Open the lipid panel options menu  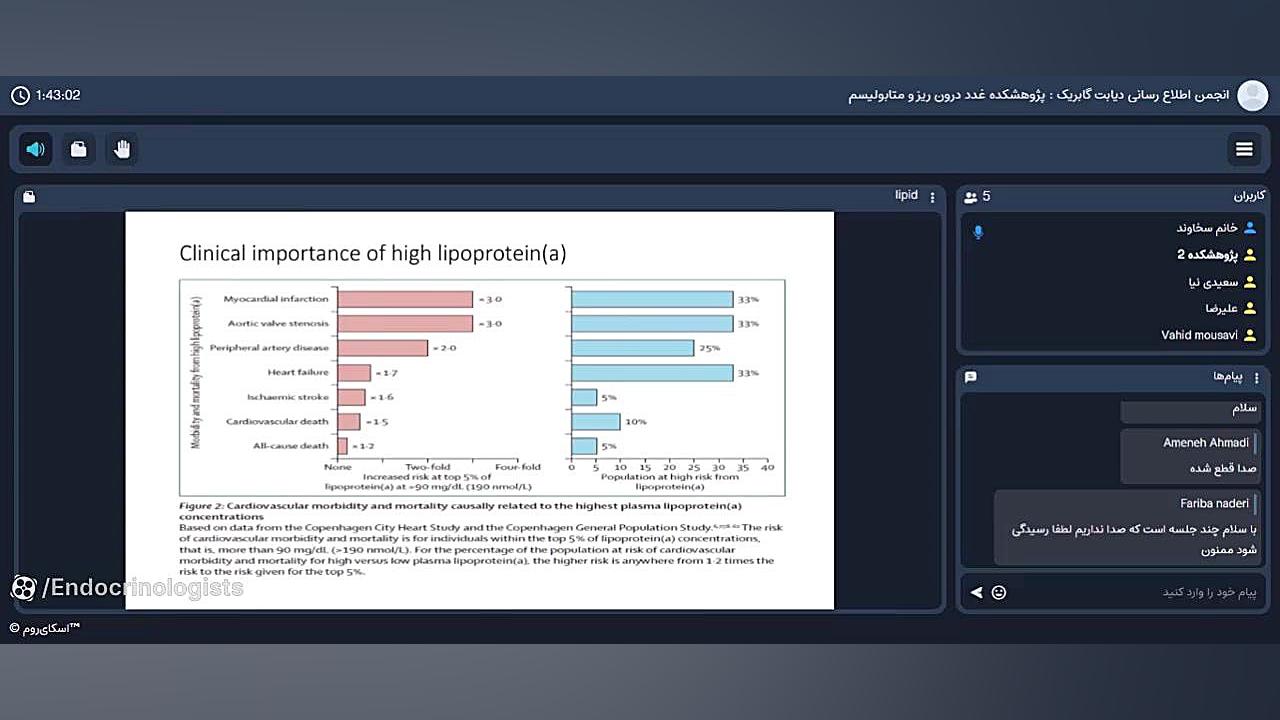click(x=933, y=197)
